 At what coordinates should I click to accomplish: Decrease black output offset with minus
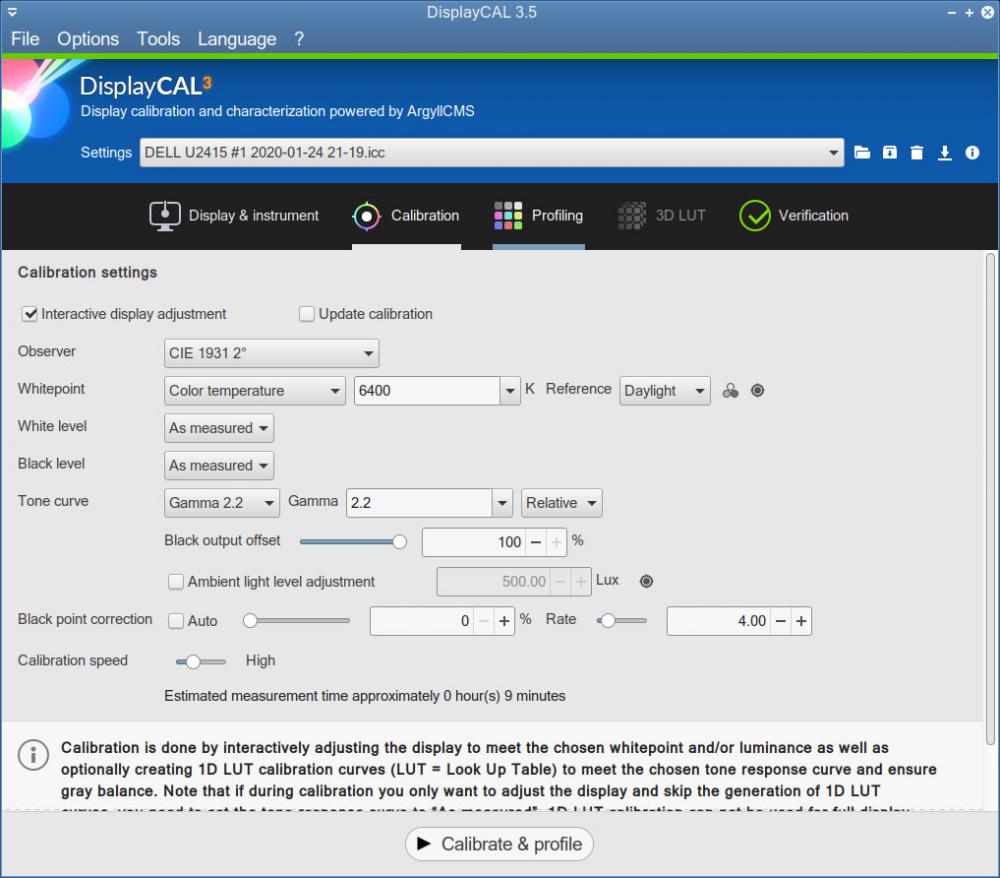tap(536, 542)
